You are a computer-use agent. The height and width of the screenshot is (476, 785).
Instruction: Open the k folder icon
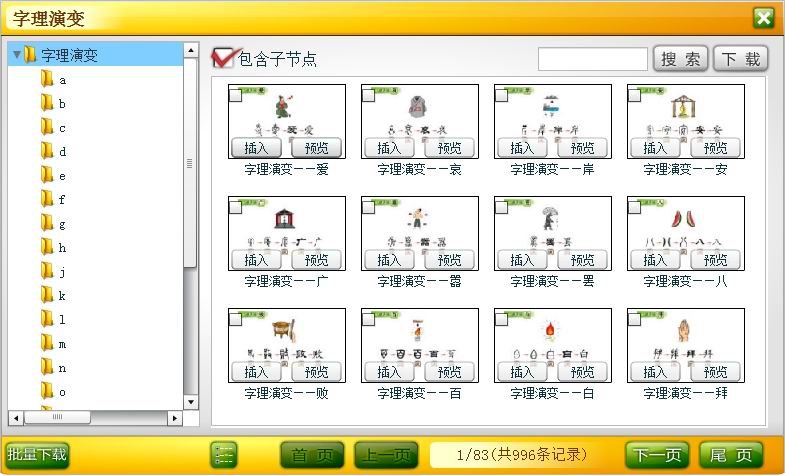tap(47, 295)
